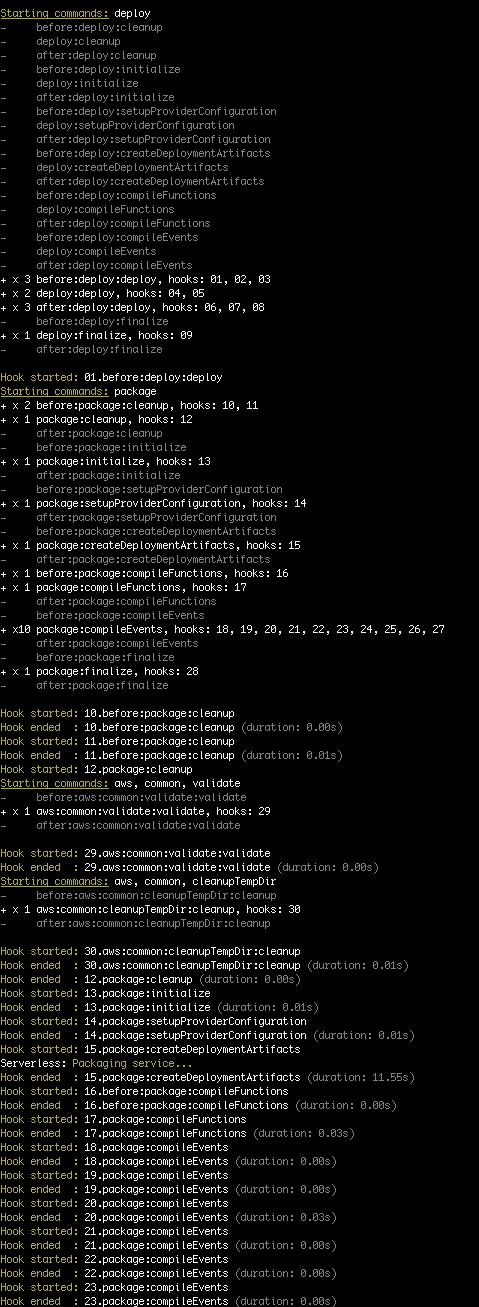Click 'Hook started: 01.before:deploy:deploy' line
Viewport: 479px width, 1307px height.
pyautogui.click(x=111, y=377)
